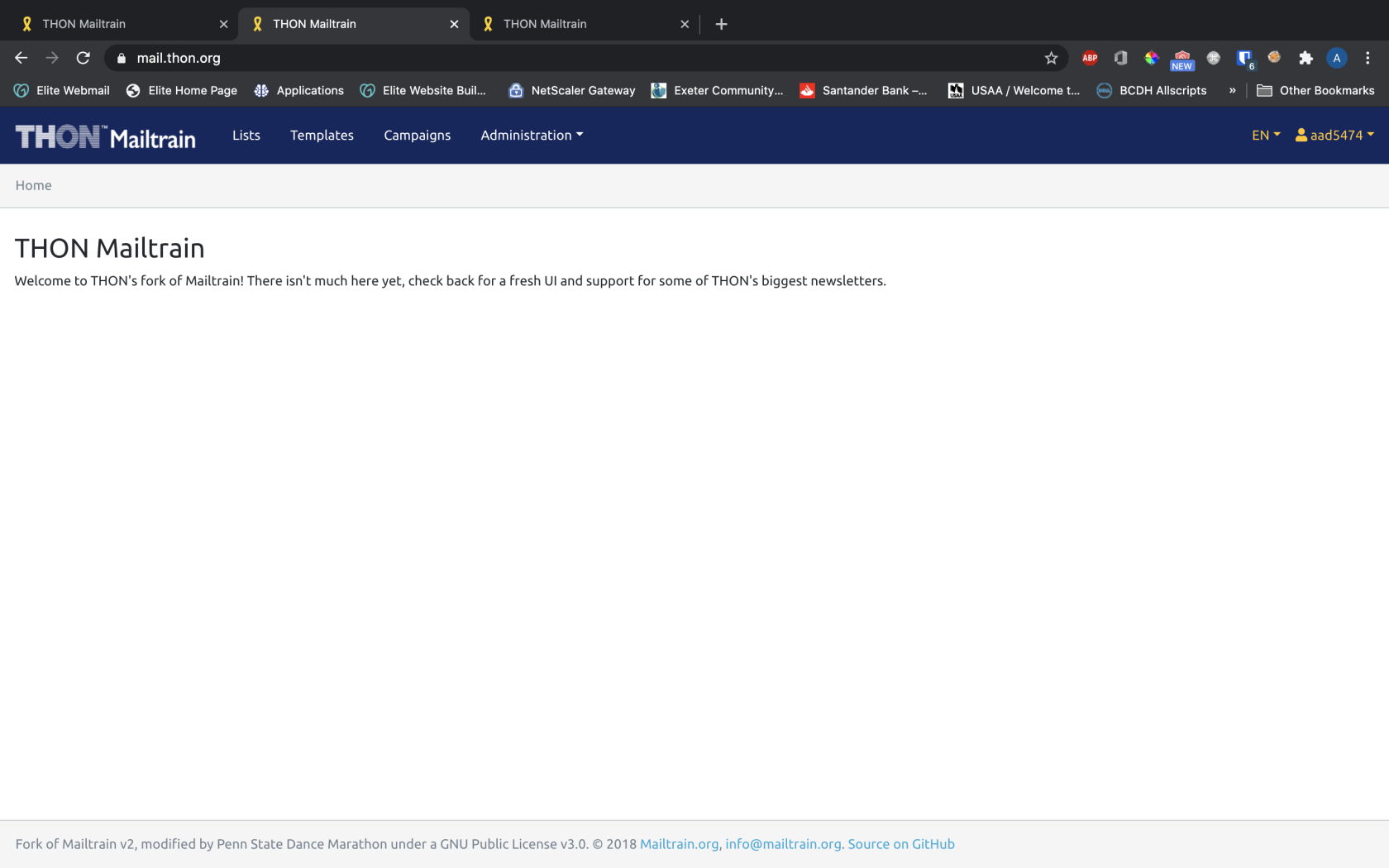The image size is (1389, 868).
Task: Open the Santander Bank bookmark
Action: point(863,90)
